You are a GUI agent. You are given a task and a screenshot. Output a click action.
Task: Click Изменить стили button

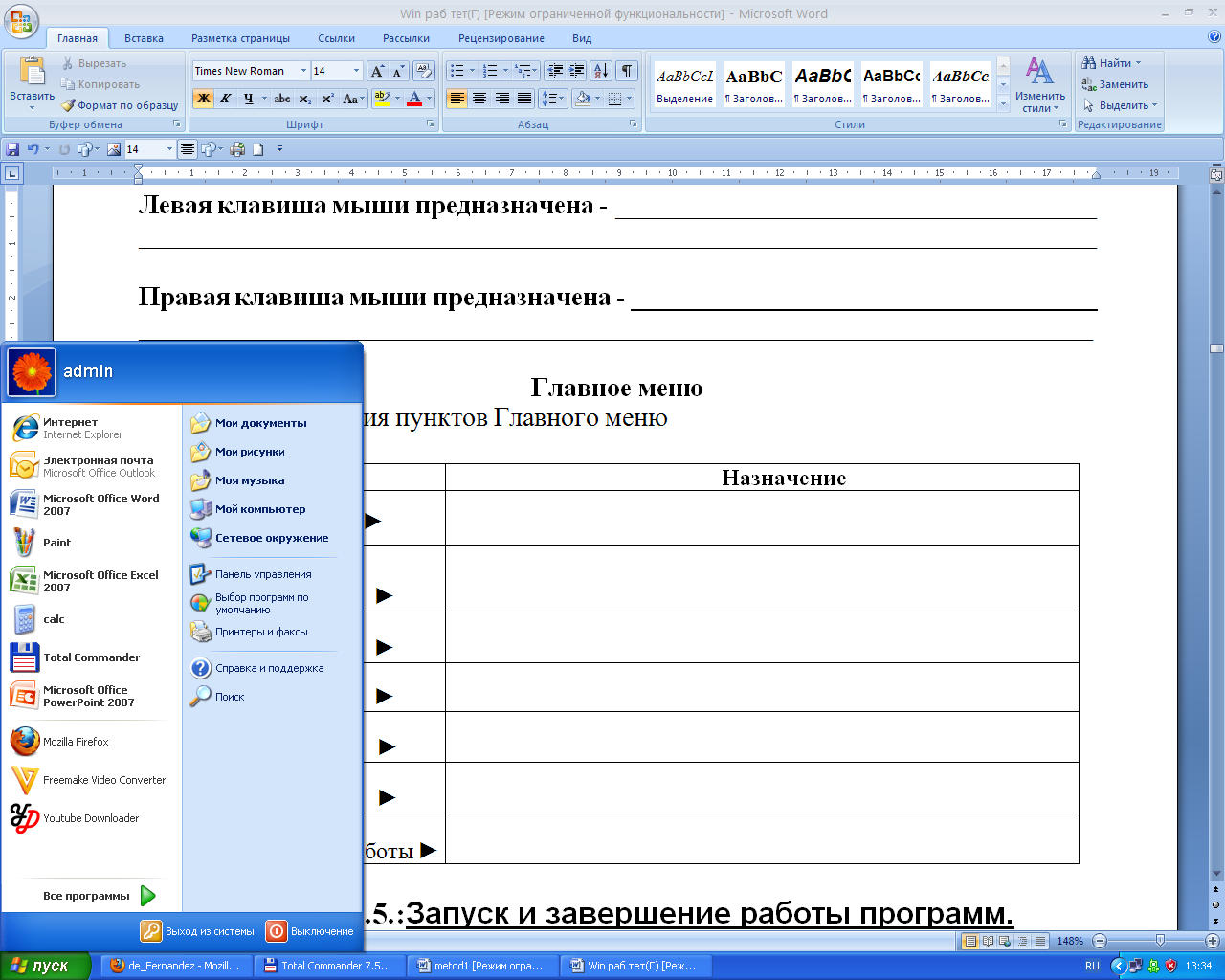point(1040,84)
